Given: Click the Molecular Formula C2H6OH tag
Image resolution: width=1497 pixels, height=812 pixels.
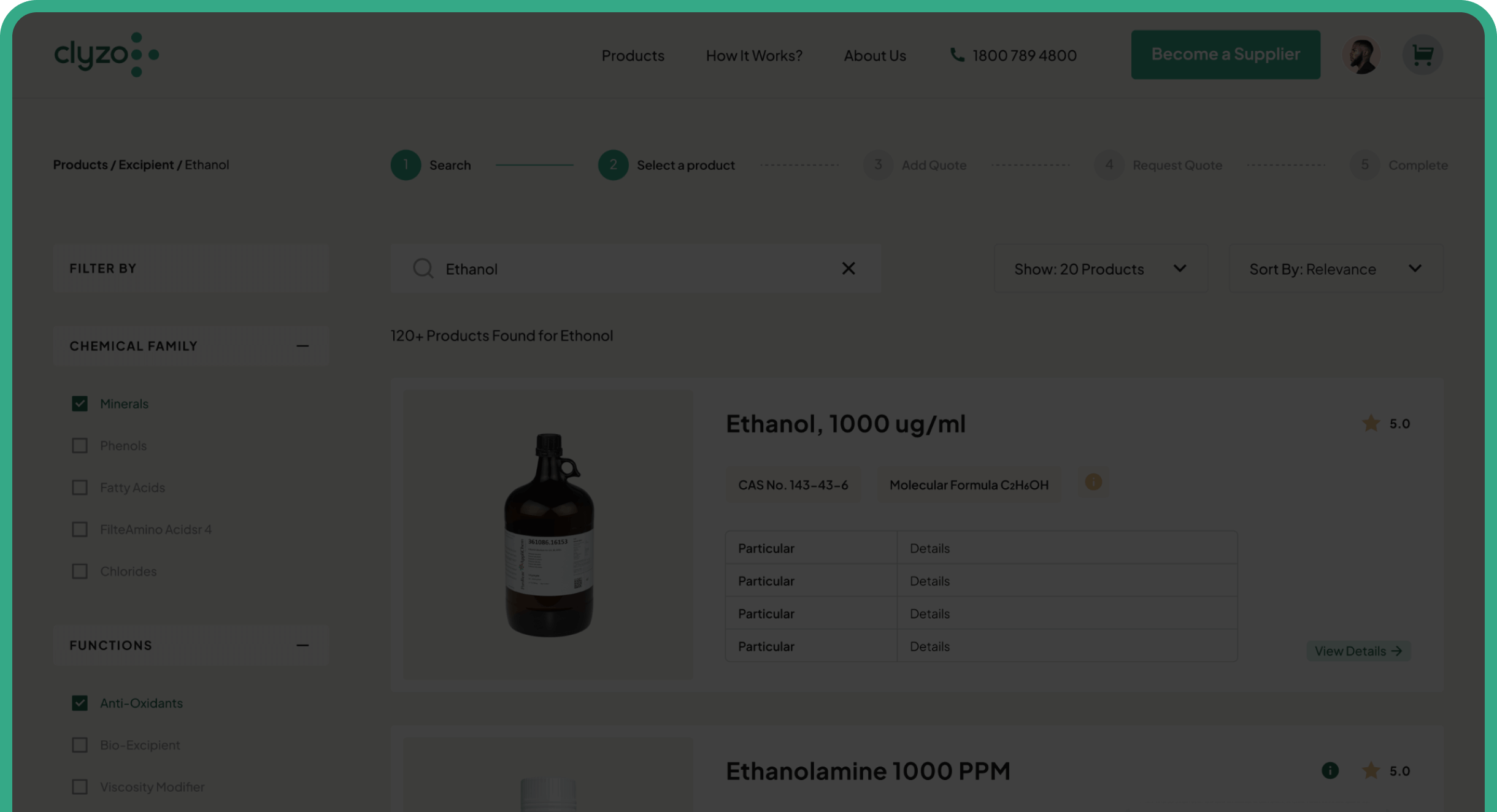Looking at the screenshot, I should (969, 485).
